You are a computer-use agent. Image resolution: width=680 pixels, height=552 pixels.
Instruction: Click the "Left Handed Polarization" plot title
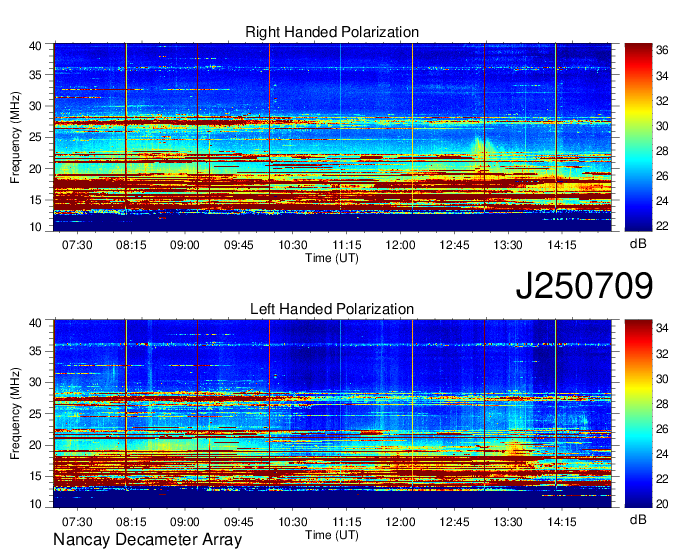[x=332, y=309]
